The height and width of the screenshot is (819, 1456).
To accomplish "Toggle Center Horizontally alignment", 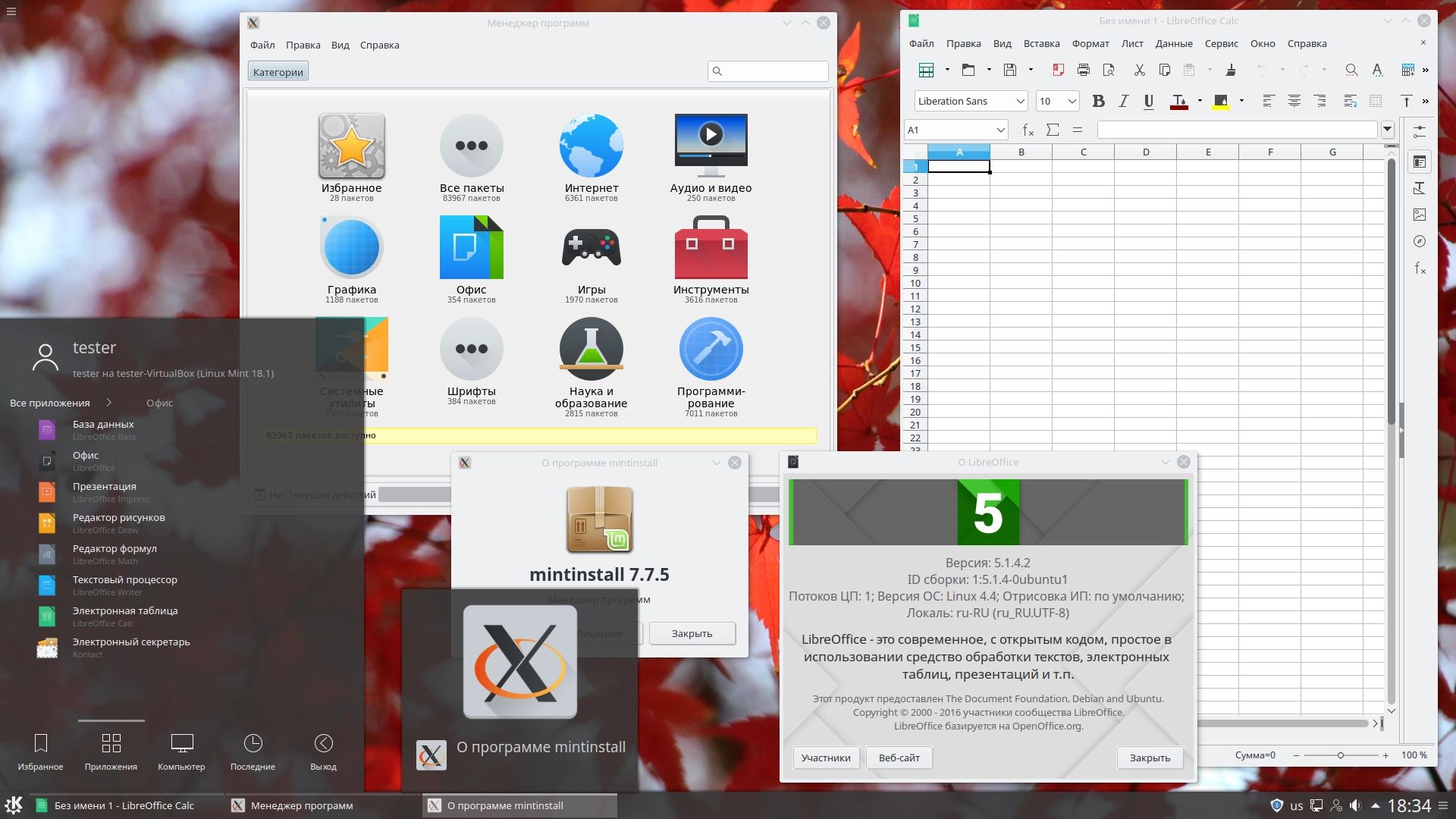I will coord(1294,101).
